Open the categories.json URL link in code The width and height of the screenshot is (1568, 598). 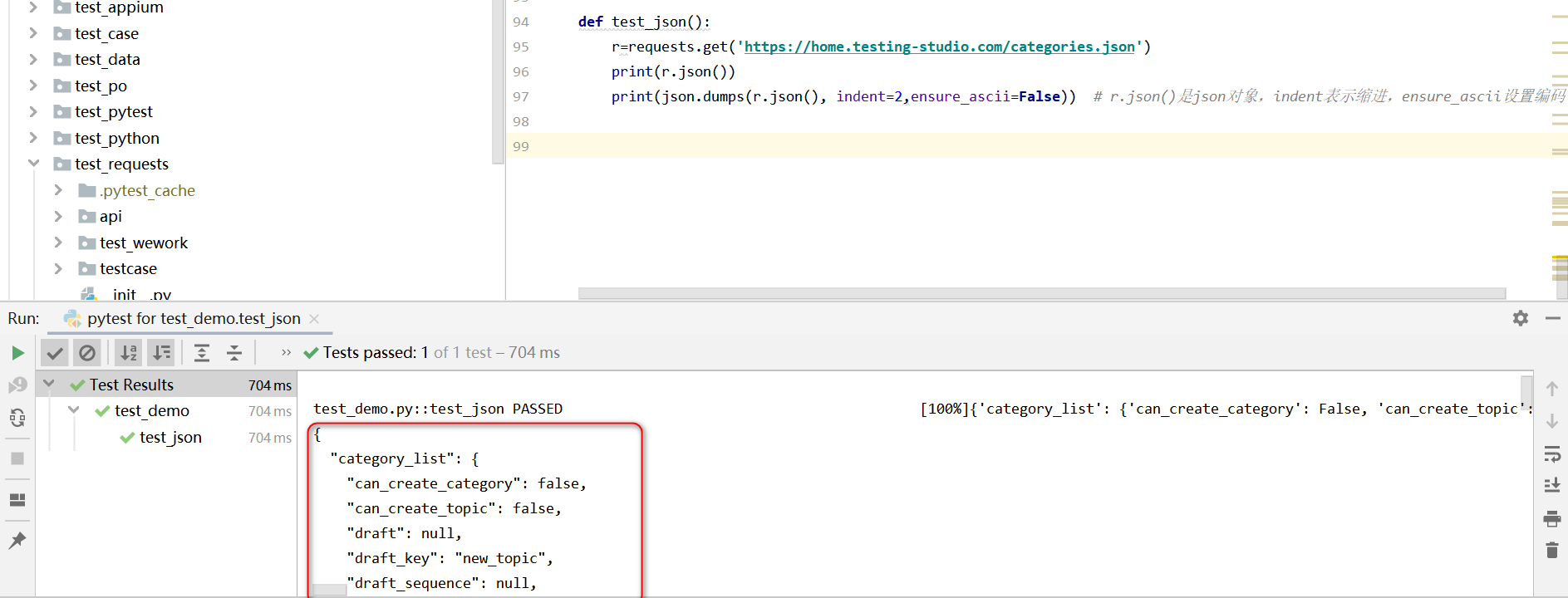939,47
